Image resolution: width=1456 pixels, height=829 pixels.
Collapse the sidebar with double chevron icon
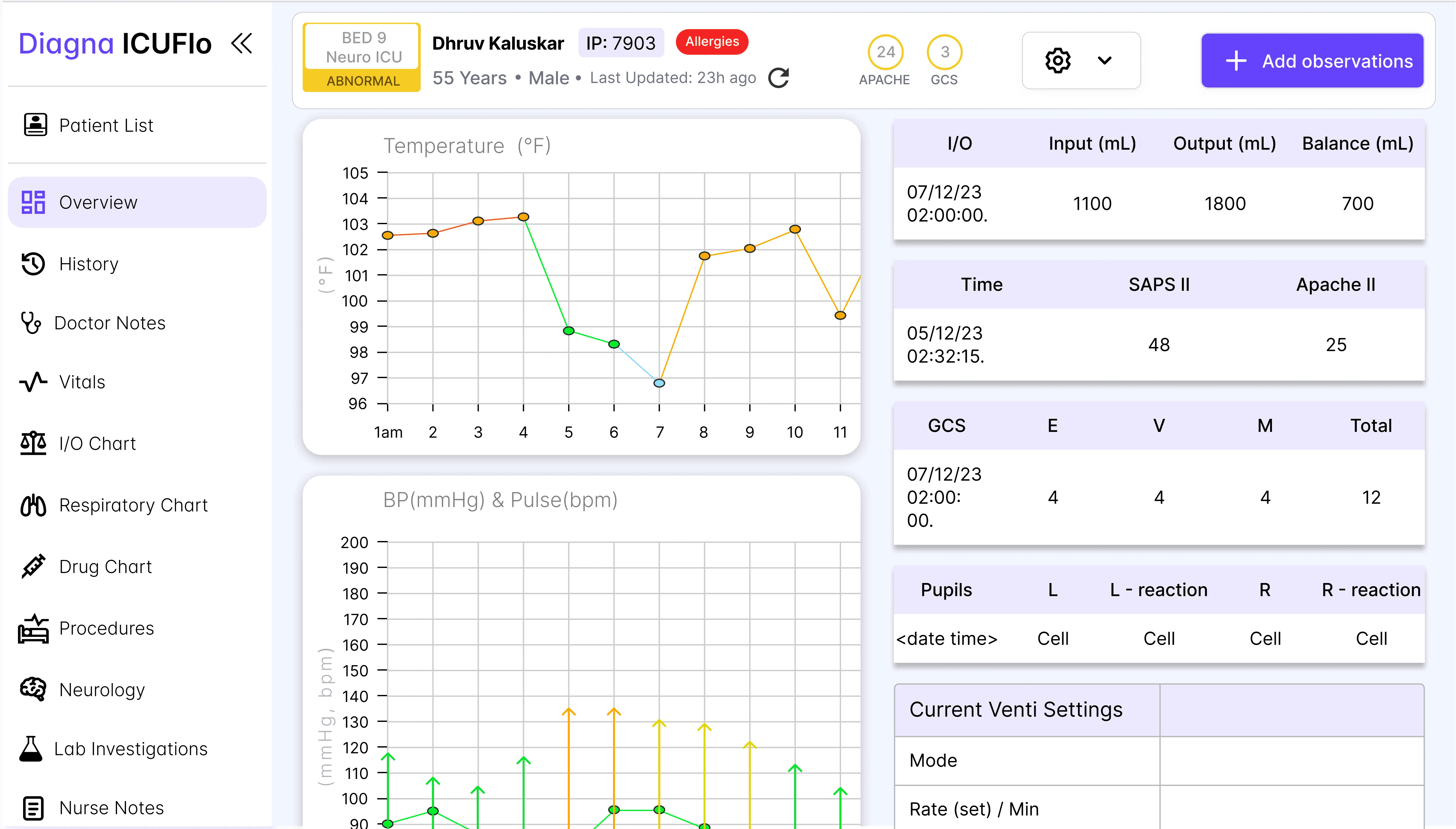(x=241, y=44)
